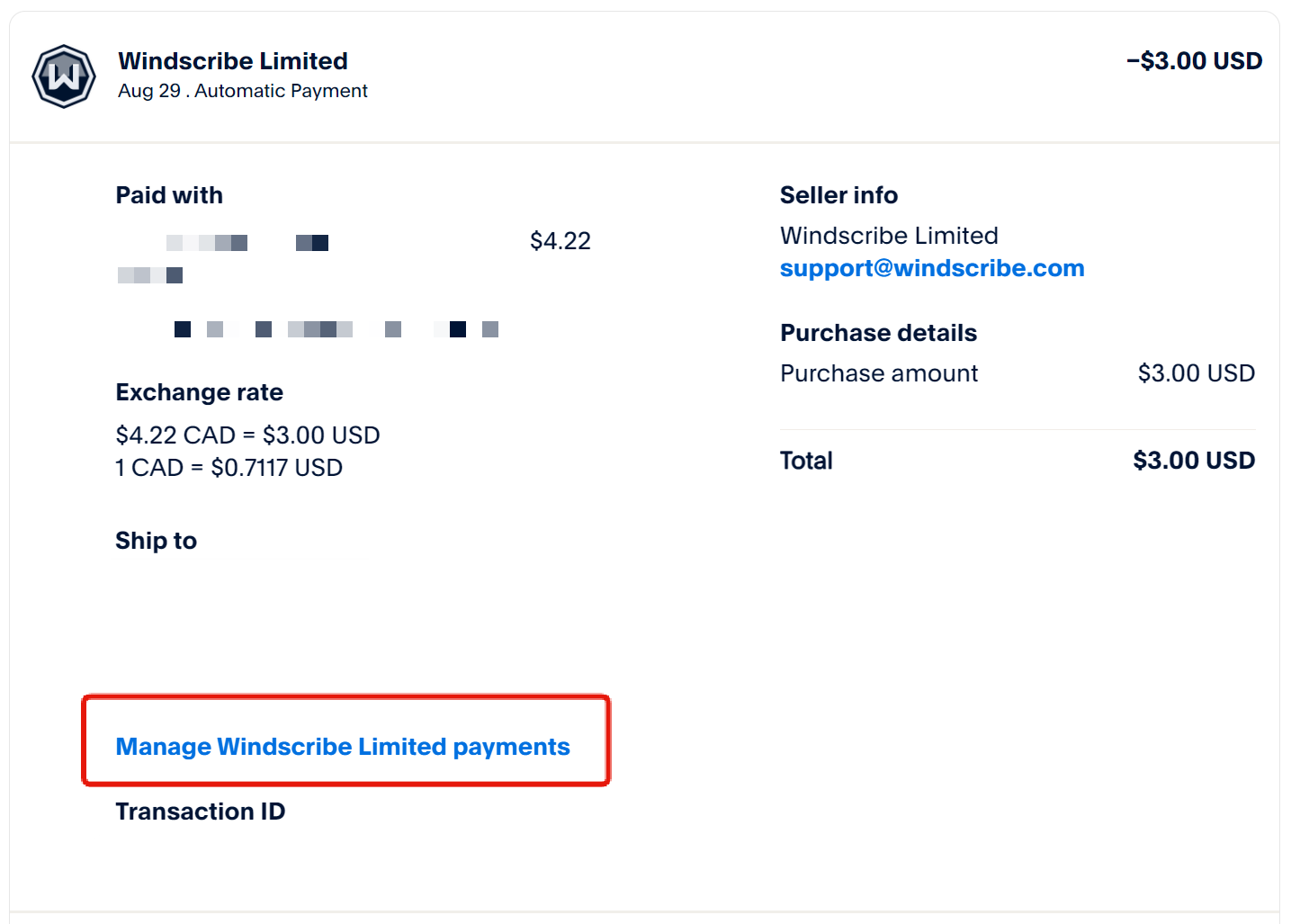Screen dimensions: 1291x924
Task: Click the Purchase amount label
Action: click(x=878, y=373)
